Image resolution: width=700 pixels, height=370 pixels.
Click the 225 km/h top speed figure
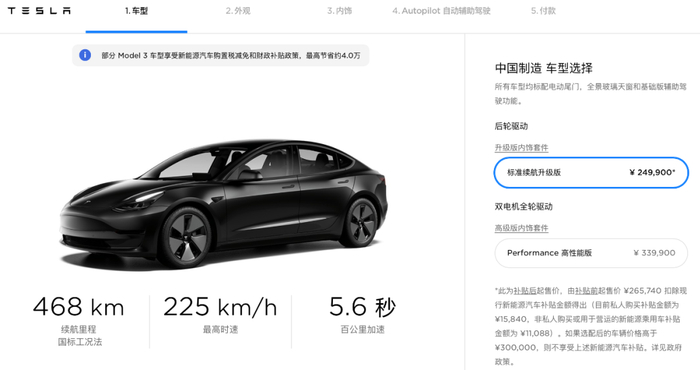click(x=220, y=307)
